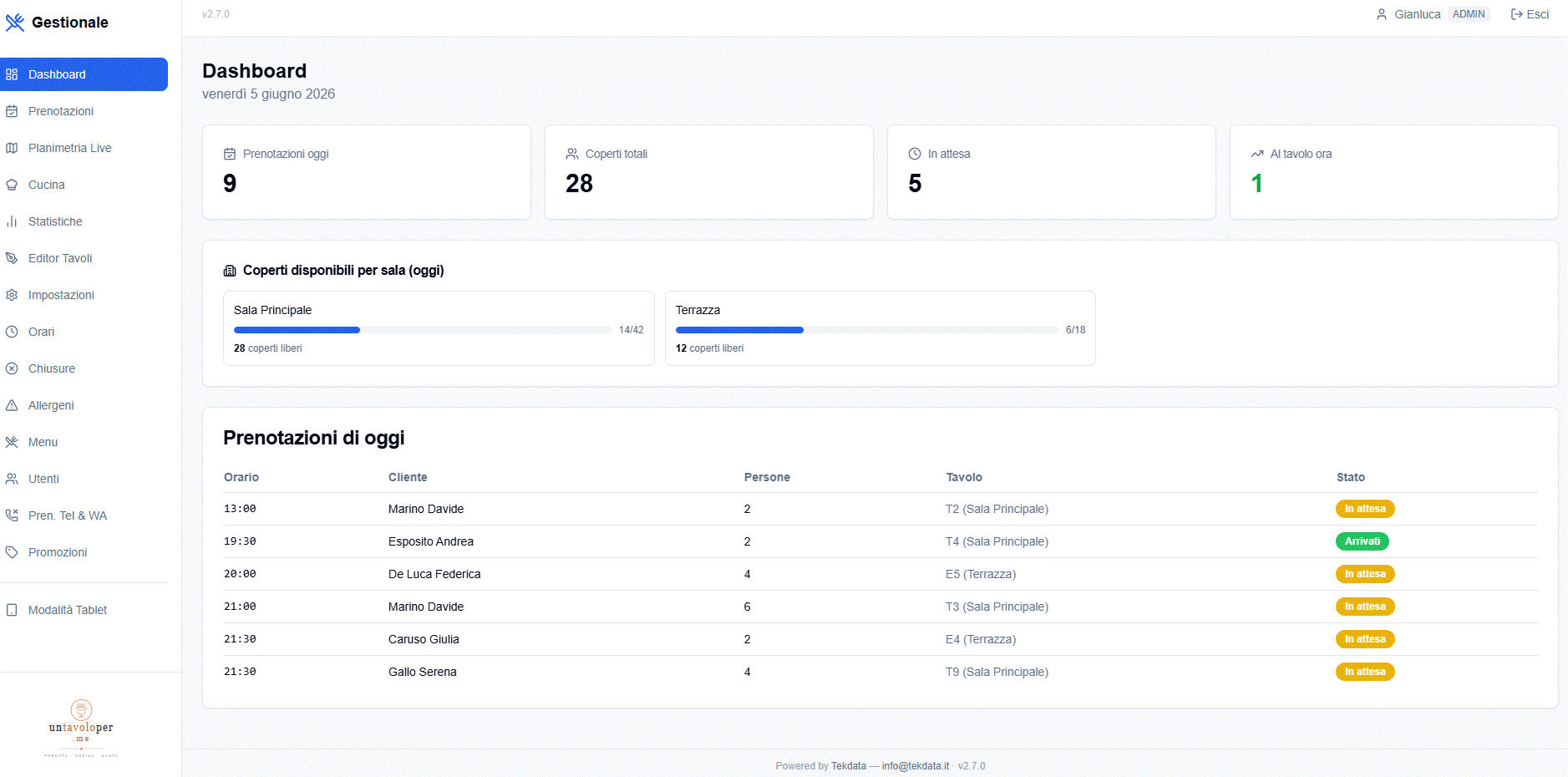Click the untavoloper.me logo in sidebar

point(81,728)
